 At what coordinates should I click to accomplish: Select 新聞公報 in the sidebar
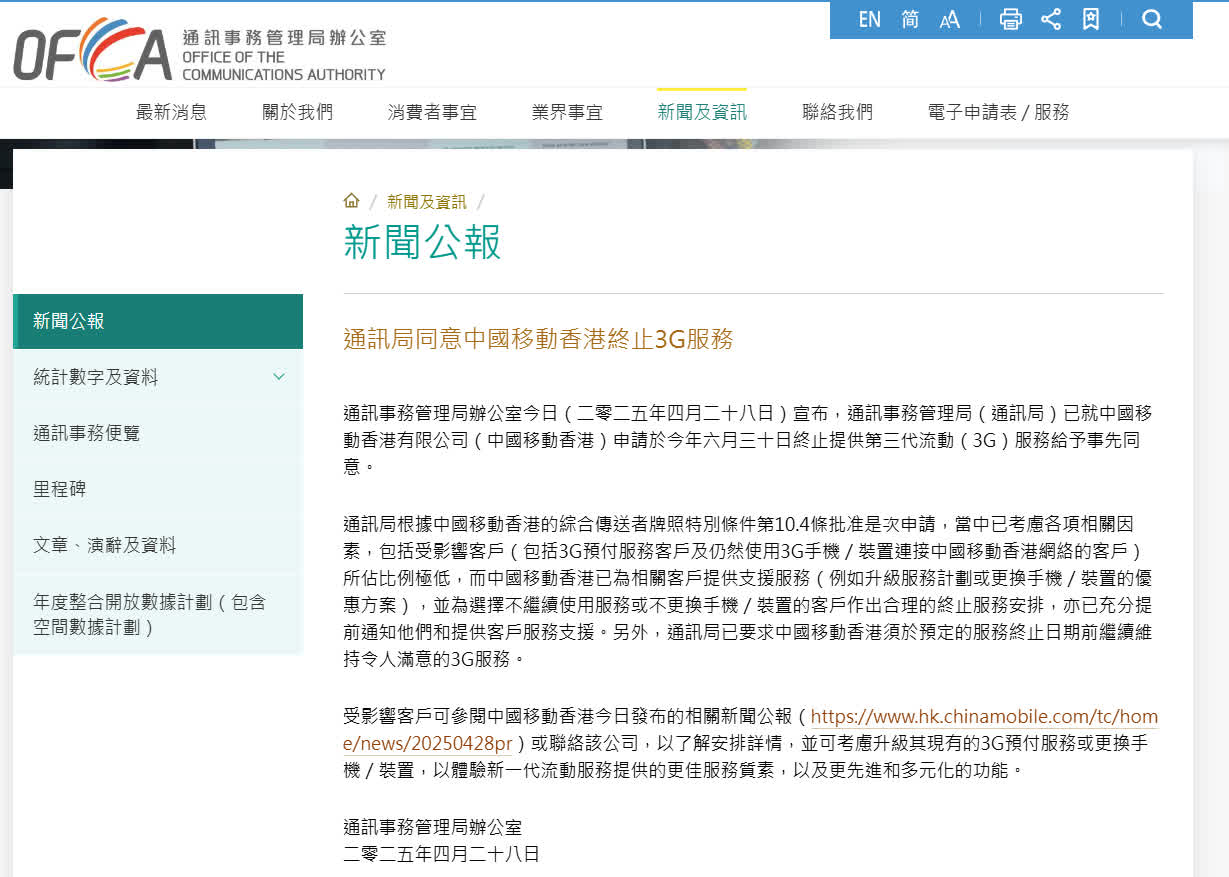point(158,321)
